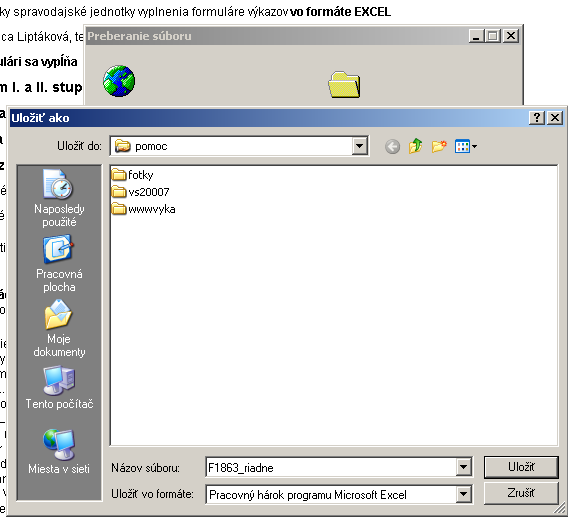Click the F1863_riadne filename field
Image resolution: width=568 pixels, height=518 pixels.
331,467
